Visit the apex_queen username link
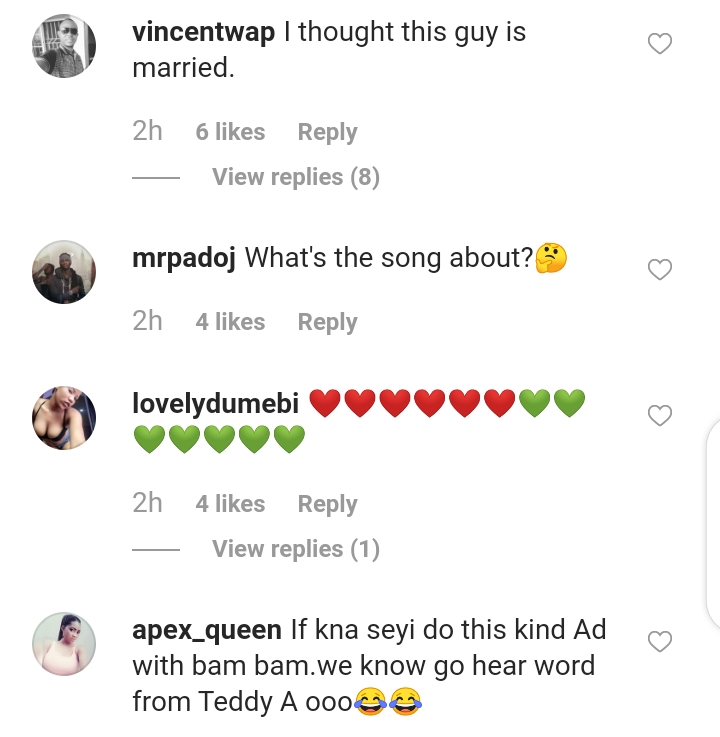 coord(207,631)
